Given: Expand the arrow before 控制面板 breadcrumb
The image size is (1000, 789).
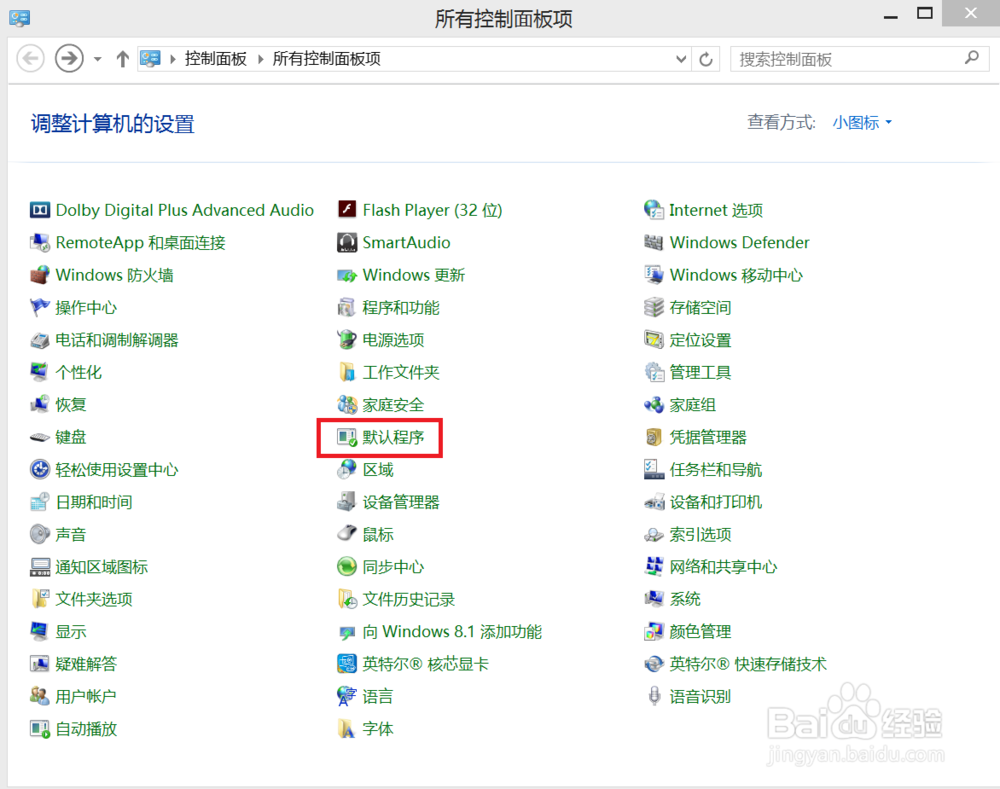Looking at the screenshot, I should pyautogui.click(x=173, y=59).
